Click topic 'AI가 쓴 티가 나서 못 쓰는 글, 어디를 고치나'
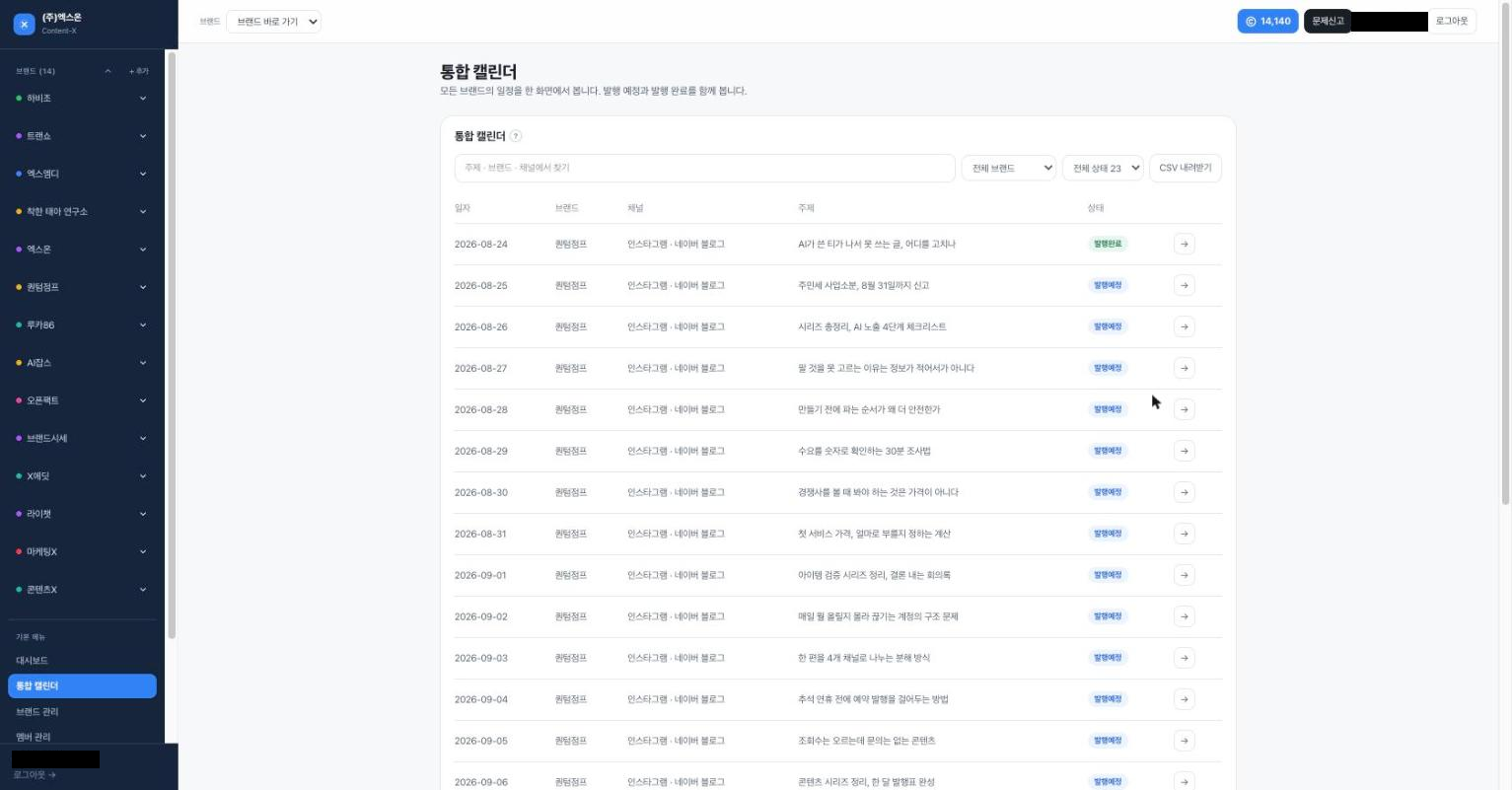 click(x=877, y=244)
